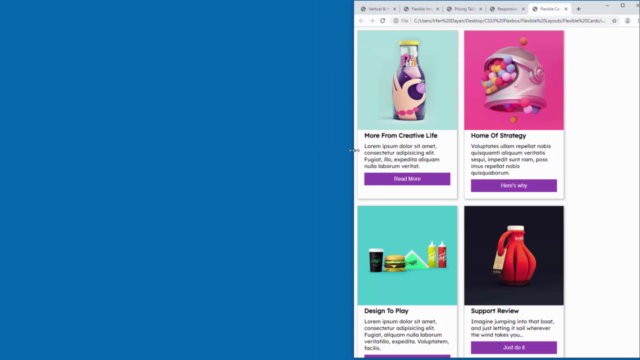Click the 'Support Review' heading

pyautogui.click(x=495, y=311)
